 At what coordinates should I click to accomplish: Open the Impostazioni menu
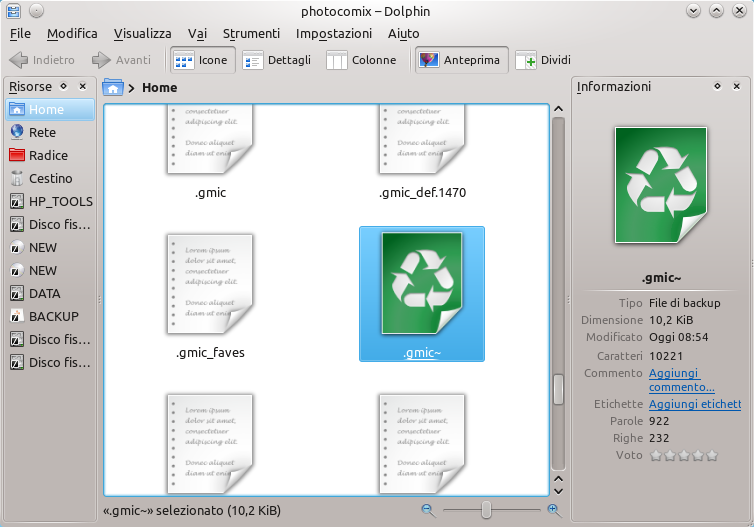click(x=334, y=34)
